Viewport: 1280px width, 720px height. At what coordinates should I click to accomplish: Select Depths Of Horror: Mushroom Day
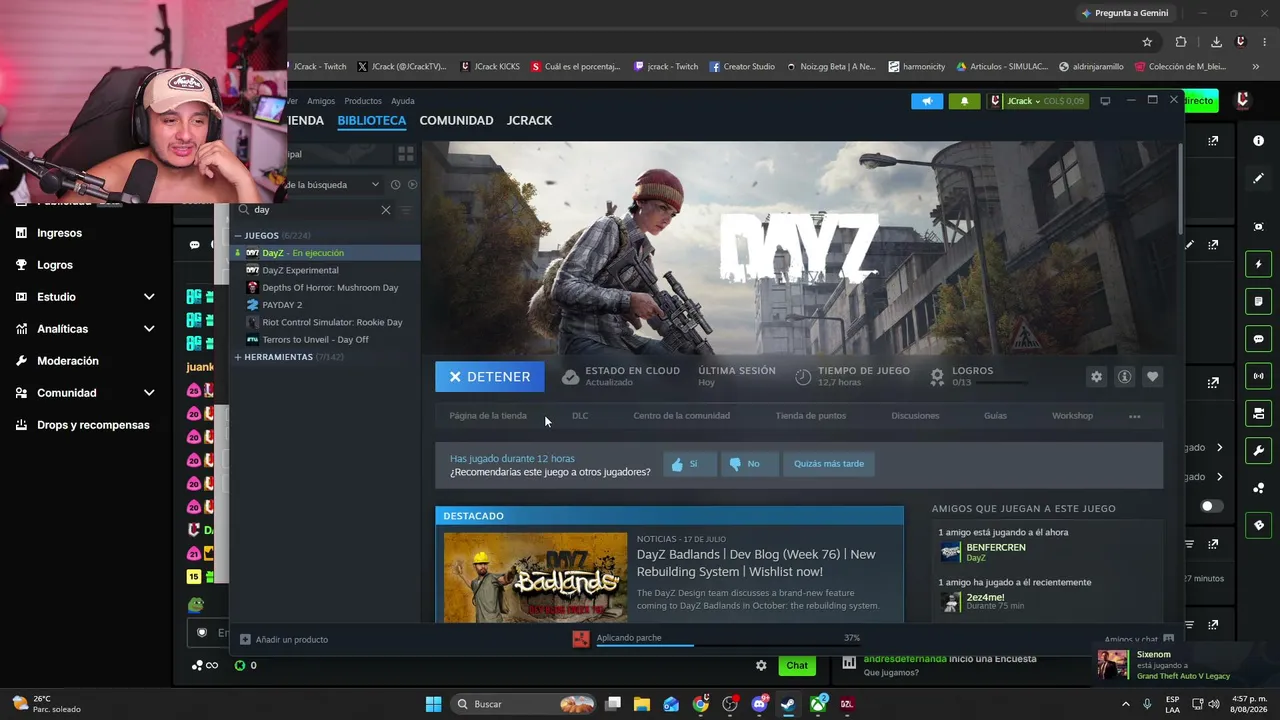(325, 288)
